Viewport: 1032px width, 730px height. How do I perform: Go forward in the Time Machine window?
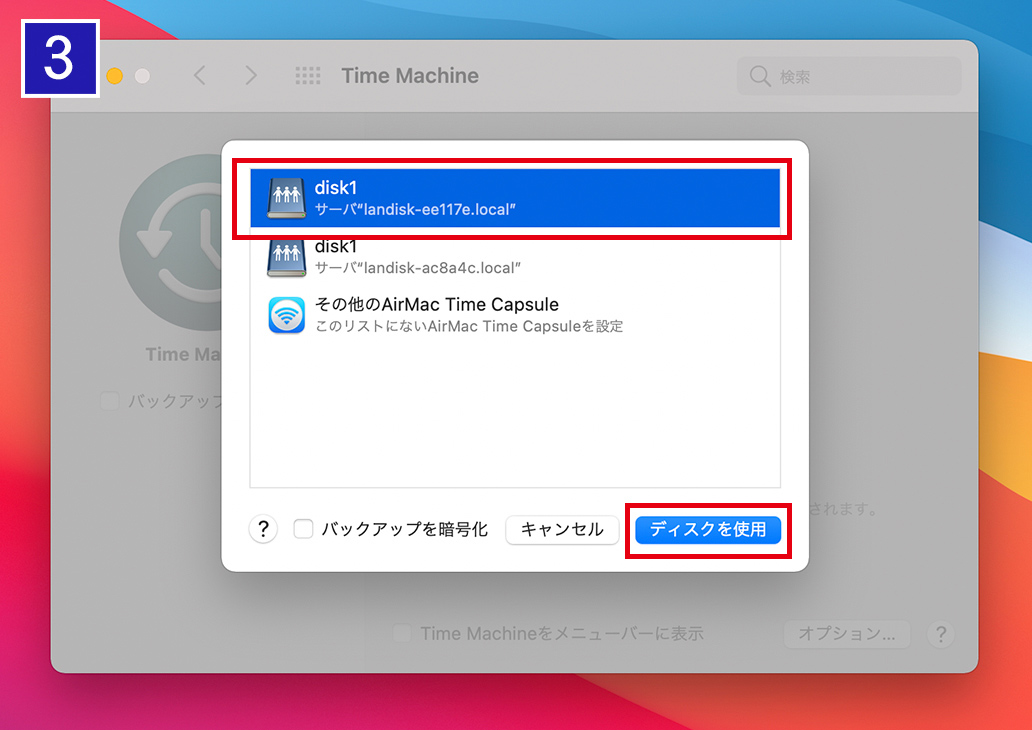point(251,76)
